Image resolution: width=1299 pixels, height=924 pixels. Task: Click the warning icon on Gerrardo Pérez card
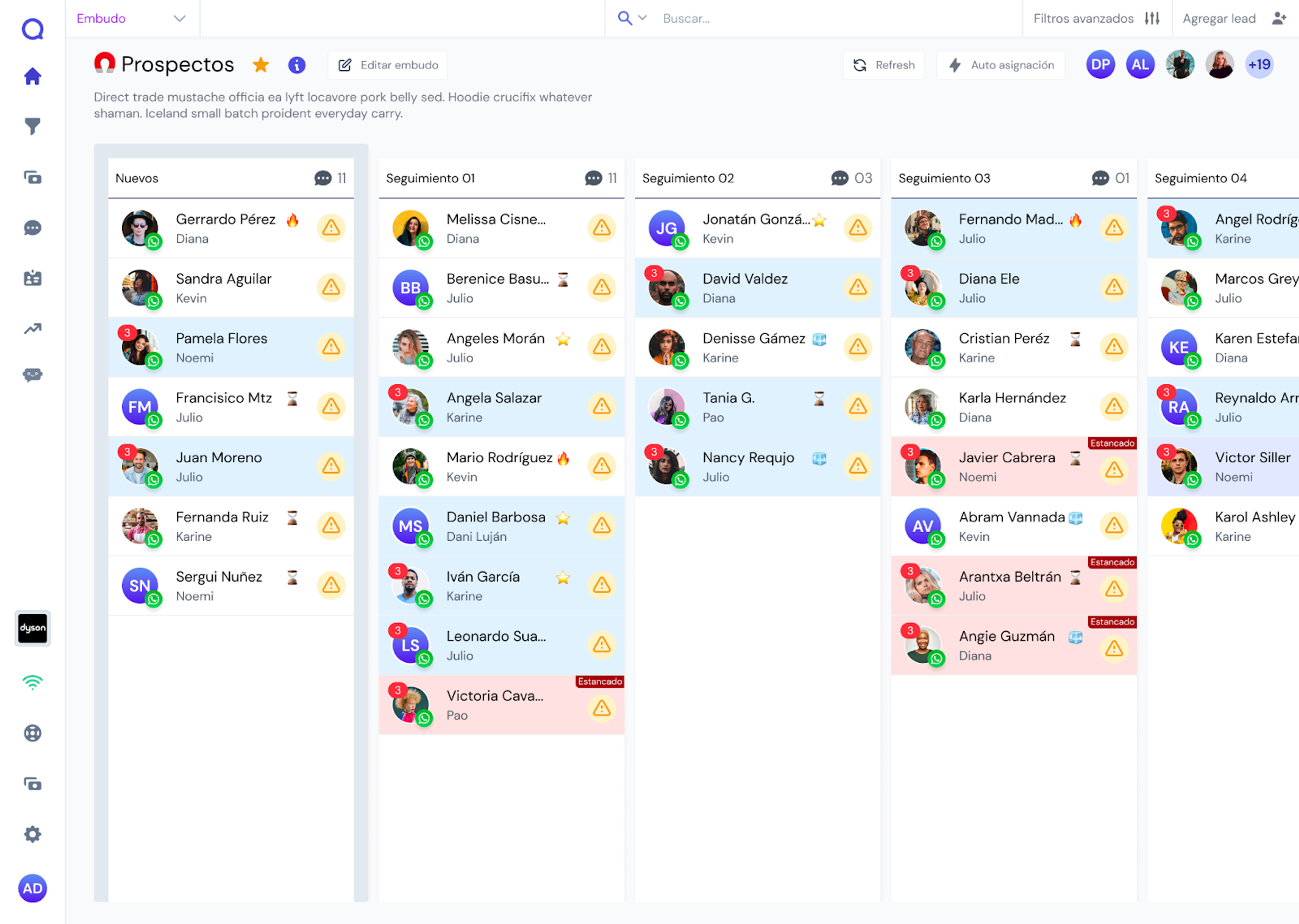[x=331, y=228]
